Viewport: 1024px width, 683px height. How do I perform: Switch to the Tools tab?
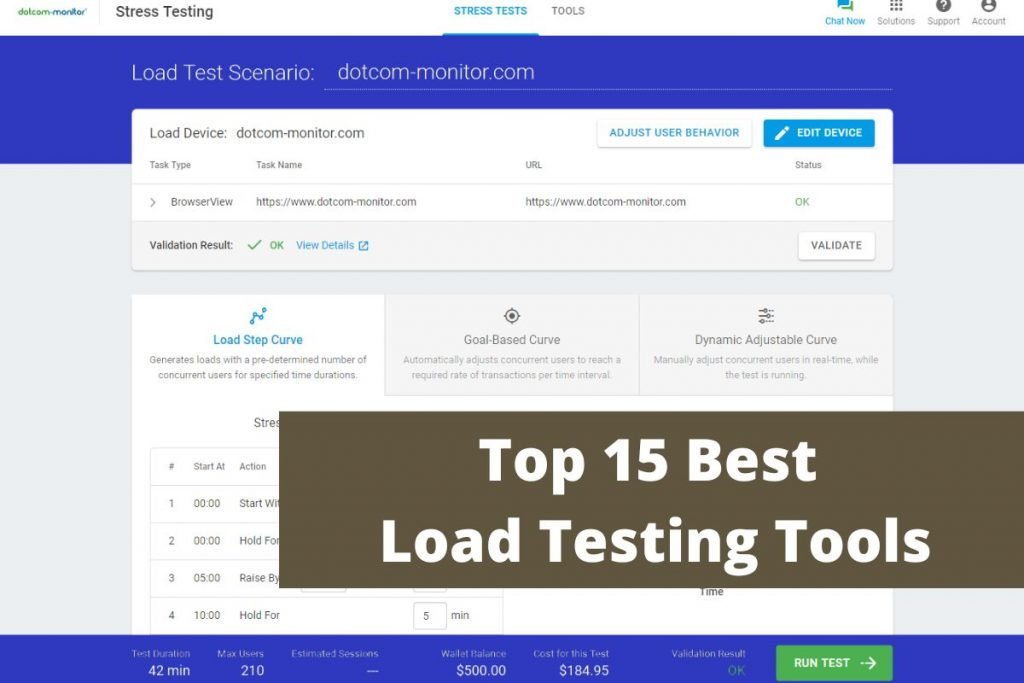pyautogui.click(x=568, y=11)
